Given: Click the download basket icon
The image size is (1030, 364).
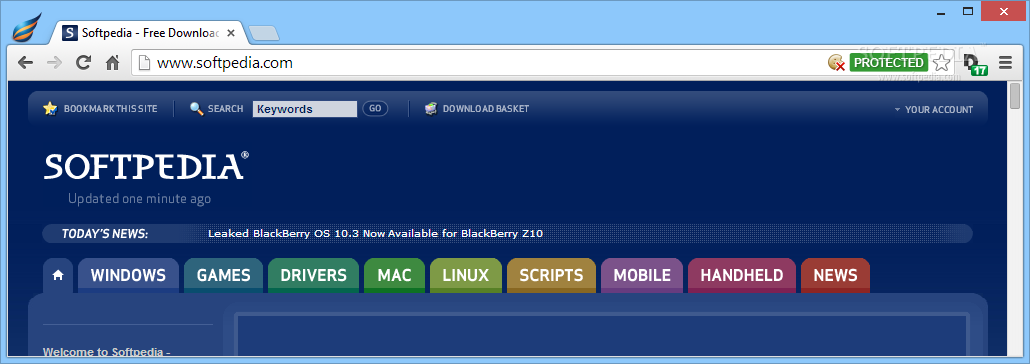Looking at the screenshot, I should 431,108.
